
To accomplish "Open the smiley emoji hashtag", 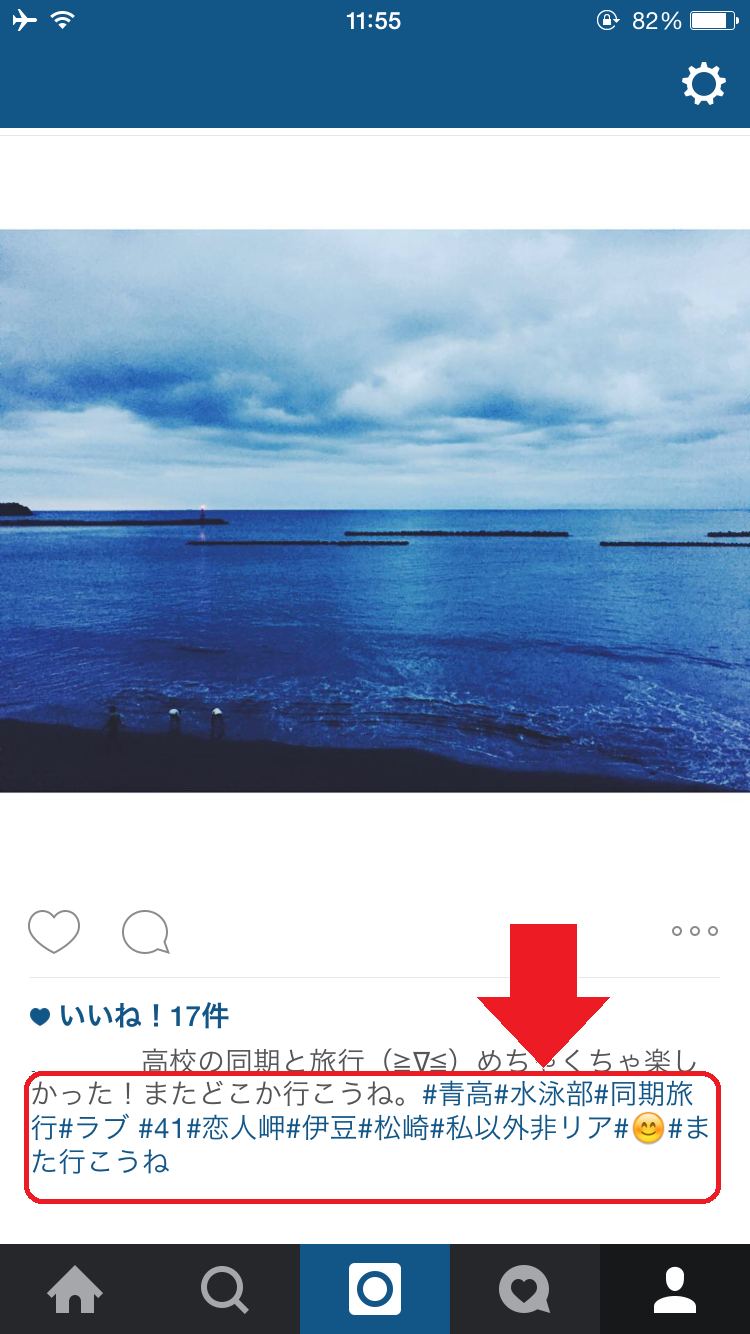I will 640,1129.
